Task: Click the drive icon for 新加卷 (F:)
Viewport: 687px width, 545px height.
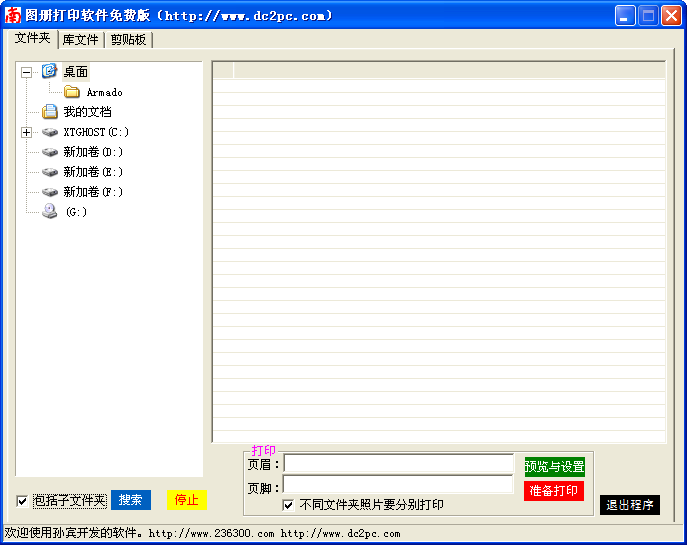Action: (x=50, y=192)
